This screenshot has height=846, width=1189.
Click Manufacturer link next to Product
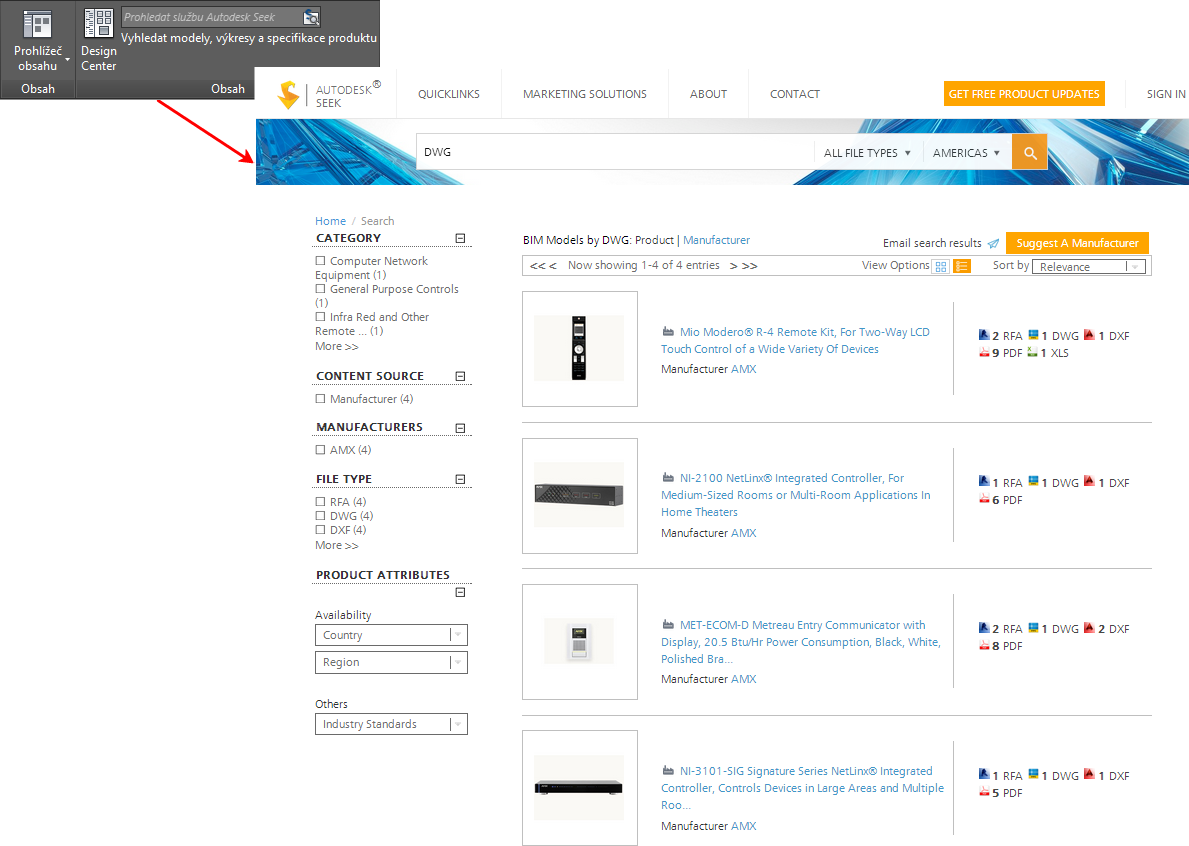tap(717, 240)
